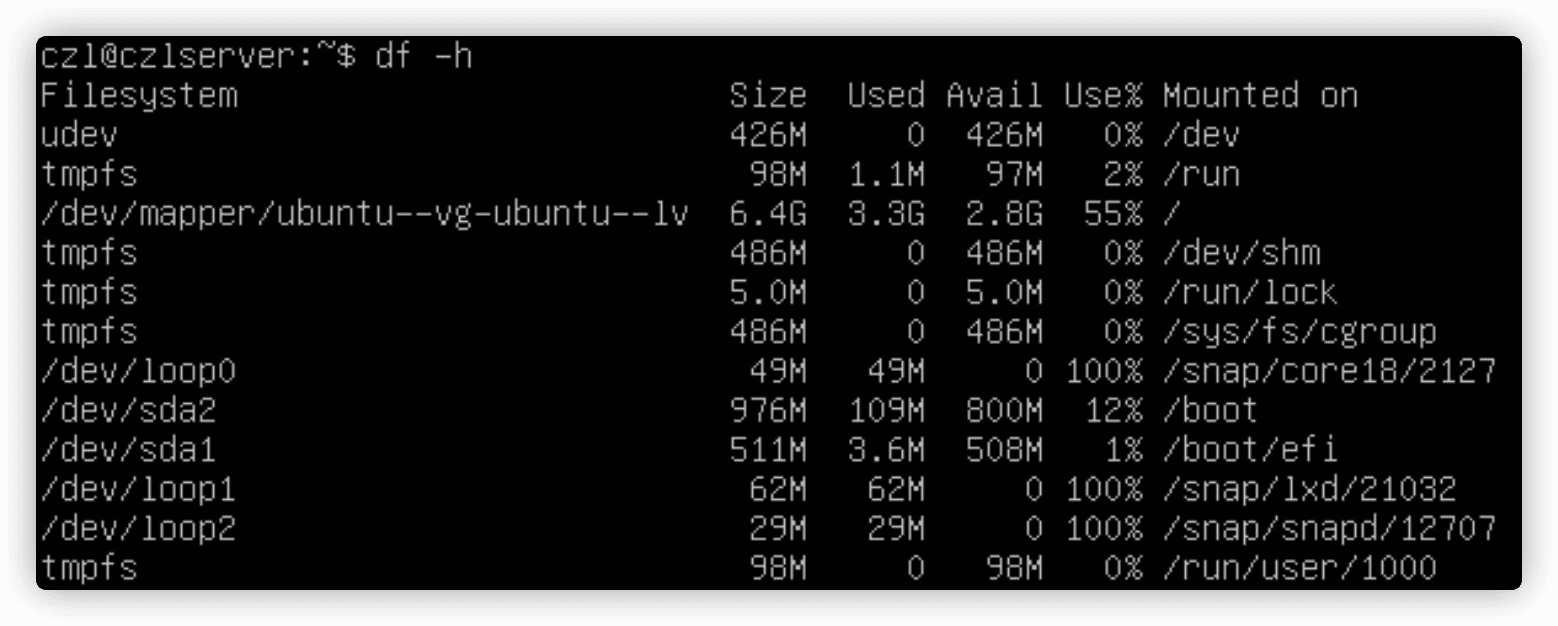Click the 'Mounted on' column header
The image size is (1558, 626).
[1260, 96]
